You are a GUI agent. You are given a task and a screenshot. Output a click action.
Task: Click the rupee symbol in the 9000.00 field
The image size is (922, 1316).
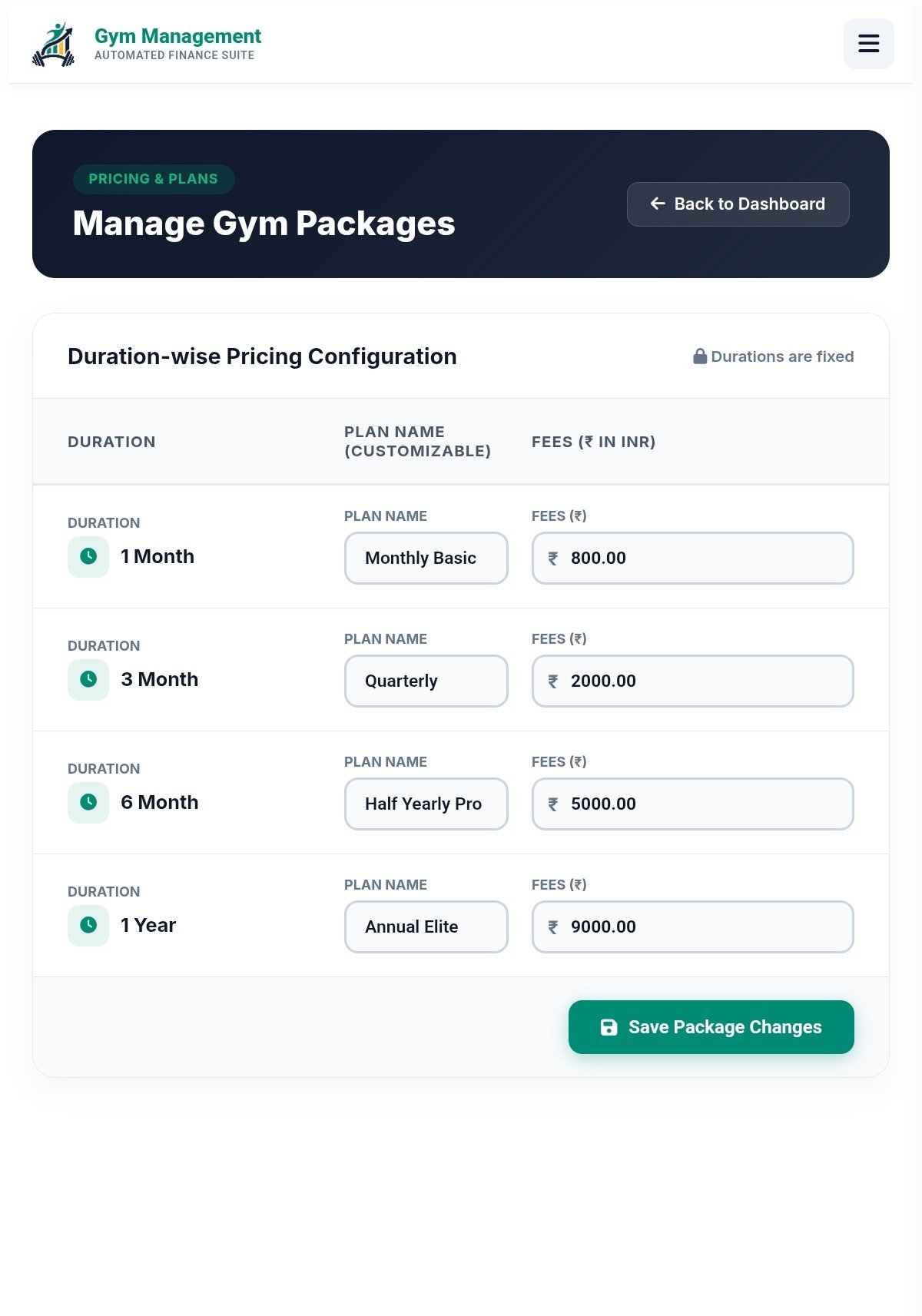(552, 927)
